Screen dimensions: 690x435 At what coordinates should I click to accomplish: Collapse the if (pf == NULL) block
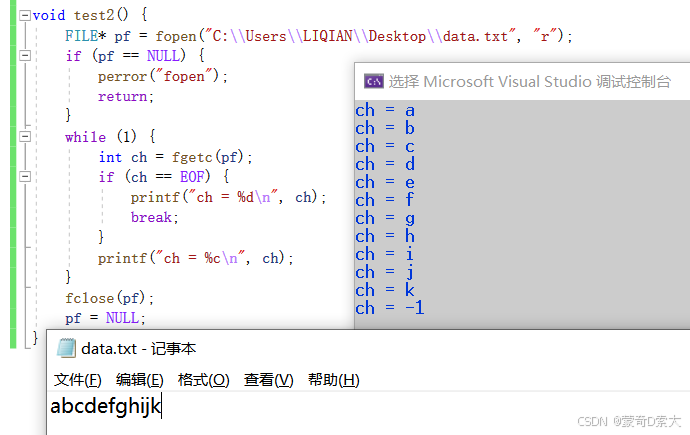(25, 55)
